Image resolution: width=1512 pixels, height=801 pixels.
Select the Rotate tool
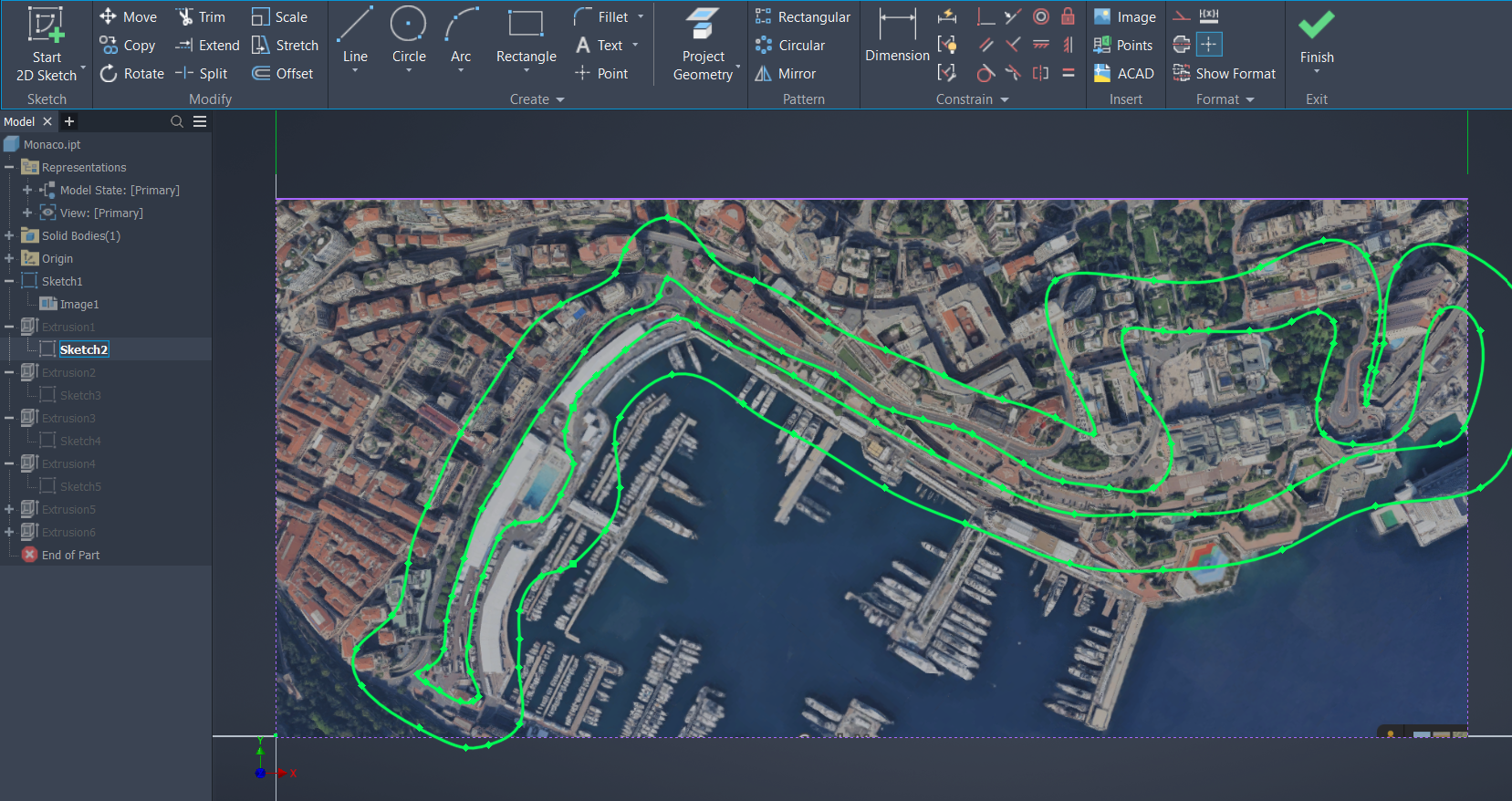(132, 73)
